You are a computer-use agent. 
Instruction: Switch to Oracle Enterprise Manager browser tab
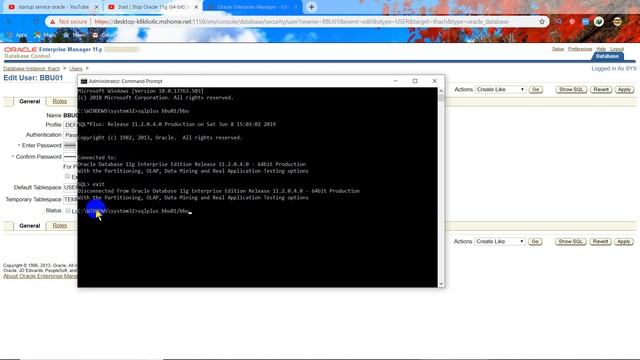tap(252, 7)
